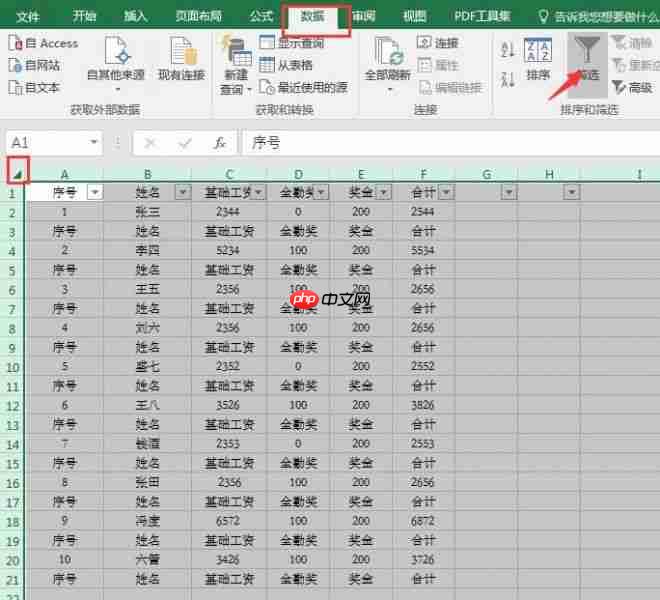Click the 显示查询 show queries icon

click(x=267, y=42)
